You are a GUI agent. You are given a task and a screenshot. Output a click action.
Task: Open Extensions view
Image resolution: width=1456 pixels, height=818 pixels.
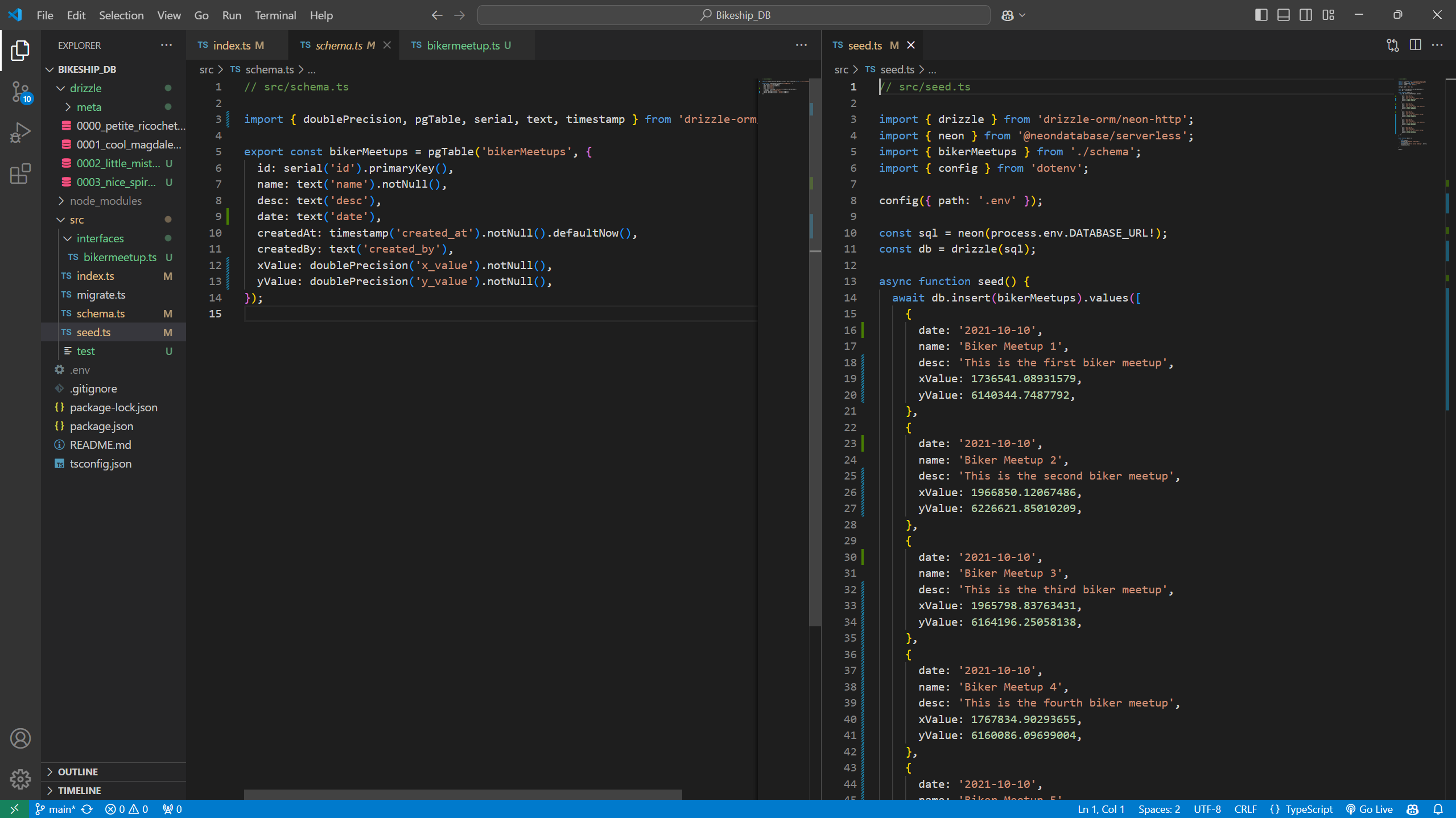pyautogui.click(x=20, y=174)
